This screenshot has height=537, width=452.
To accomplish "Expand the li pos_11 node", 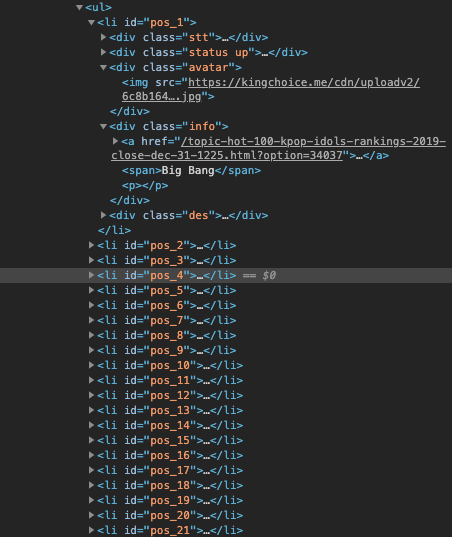I will pyautogui.click(x=91, y=380).
